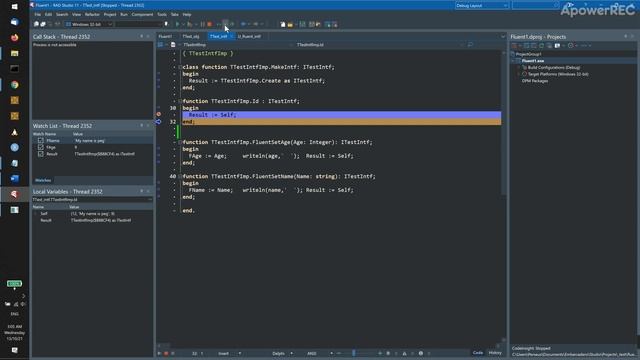Click the Open folder icon in toolbar

pos(290,24)
